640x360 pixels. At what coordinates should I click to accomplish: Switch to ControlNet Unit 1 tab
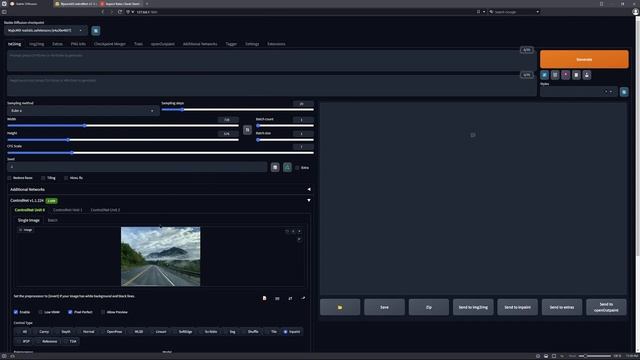[68, 210]
